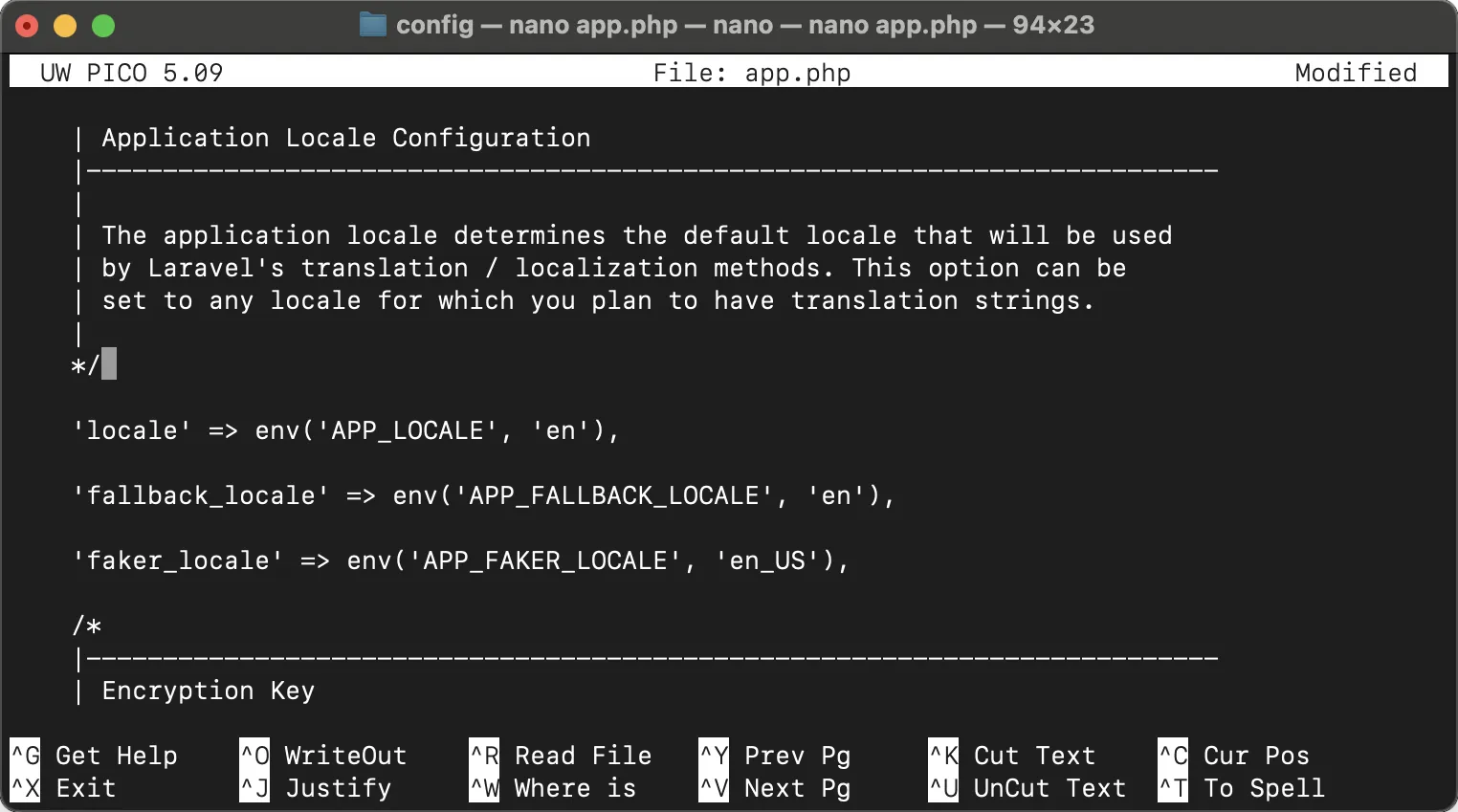This screenshot has height=812, width=1458.
Task: Click the Encryption Key comment heading
Action: (x=208, y=691)
